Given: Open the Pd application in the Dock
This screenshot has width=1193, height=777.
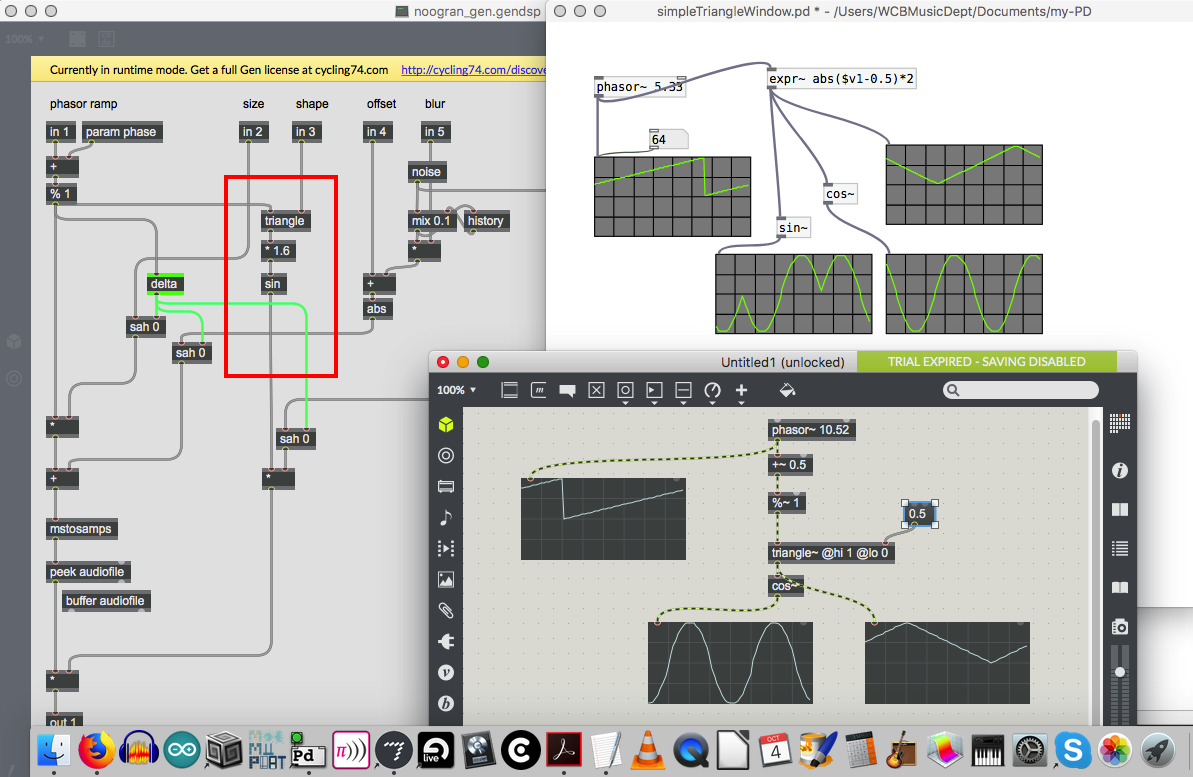Looking at the screenshot, I should 306,751.
